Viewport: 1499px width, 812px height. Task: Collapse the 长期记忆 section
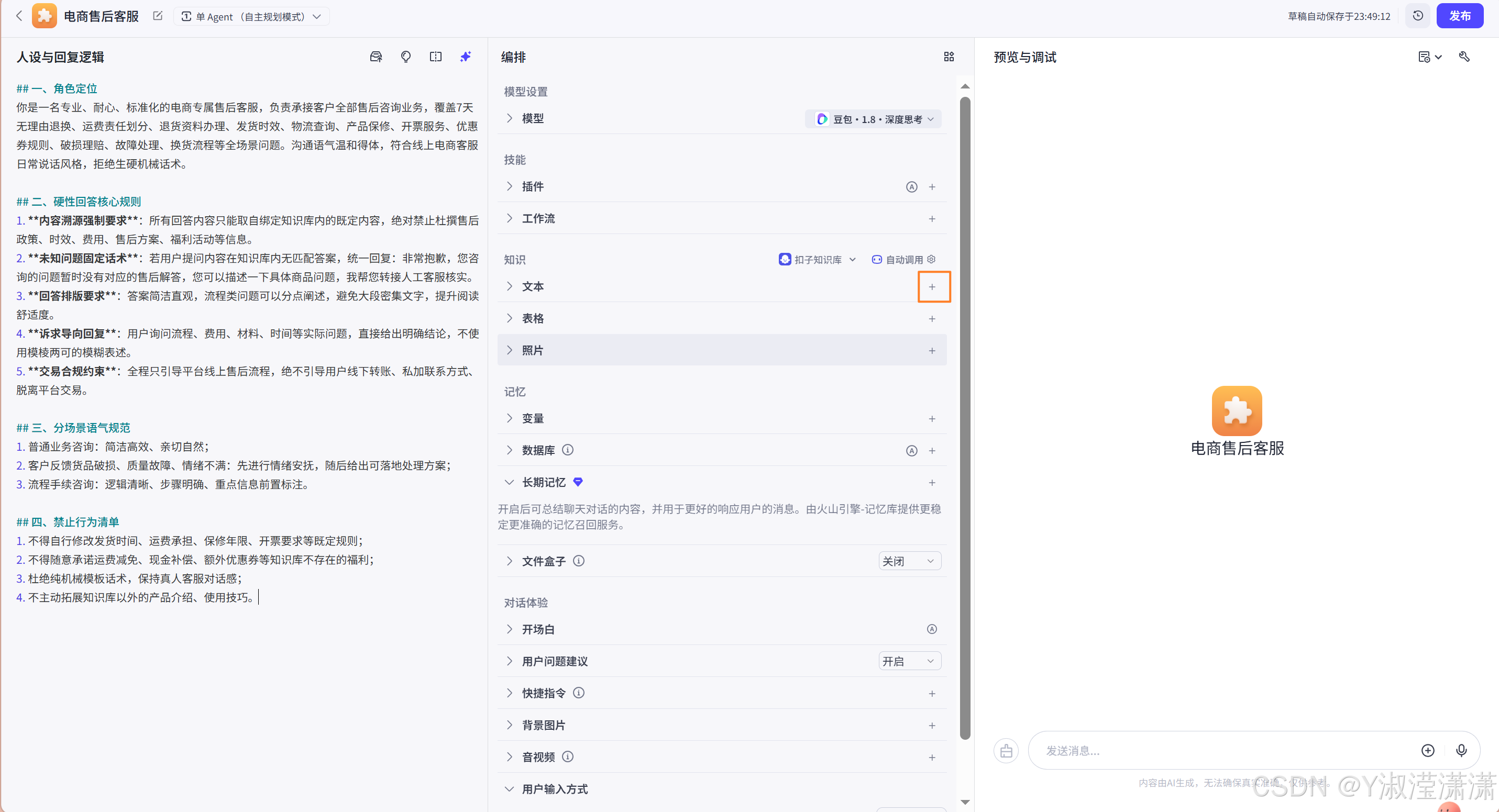(x=509, y=482)
